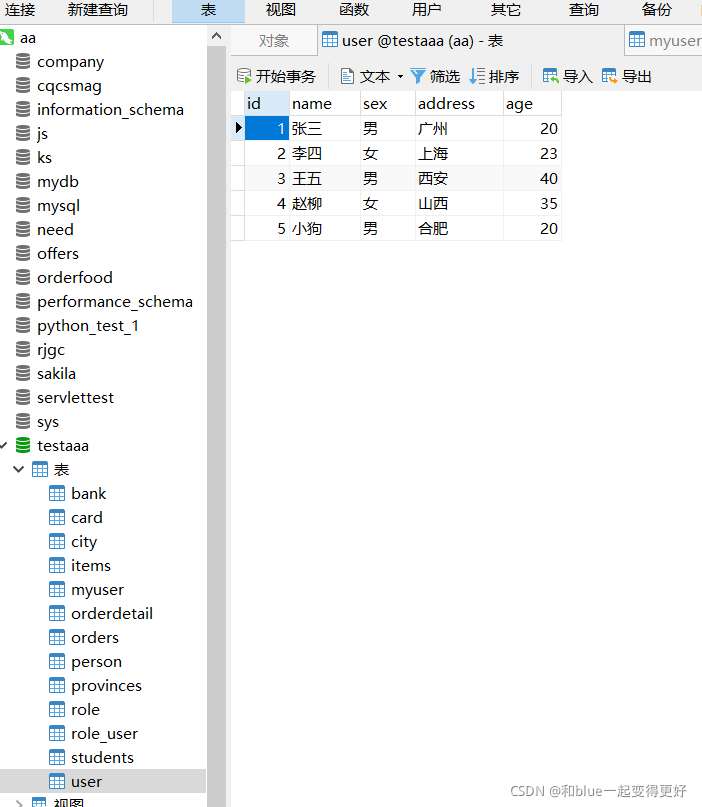The width and height of the screenshot is (702, 807).
Task: Open 新建查询 (New Query)
Action: (97, 10)
